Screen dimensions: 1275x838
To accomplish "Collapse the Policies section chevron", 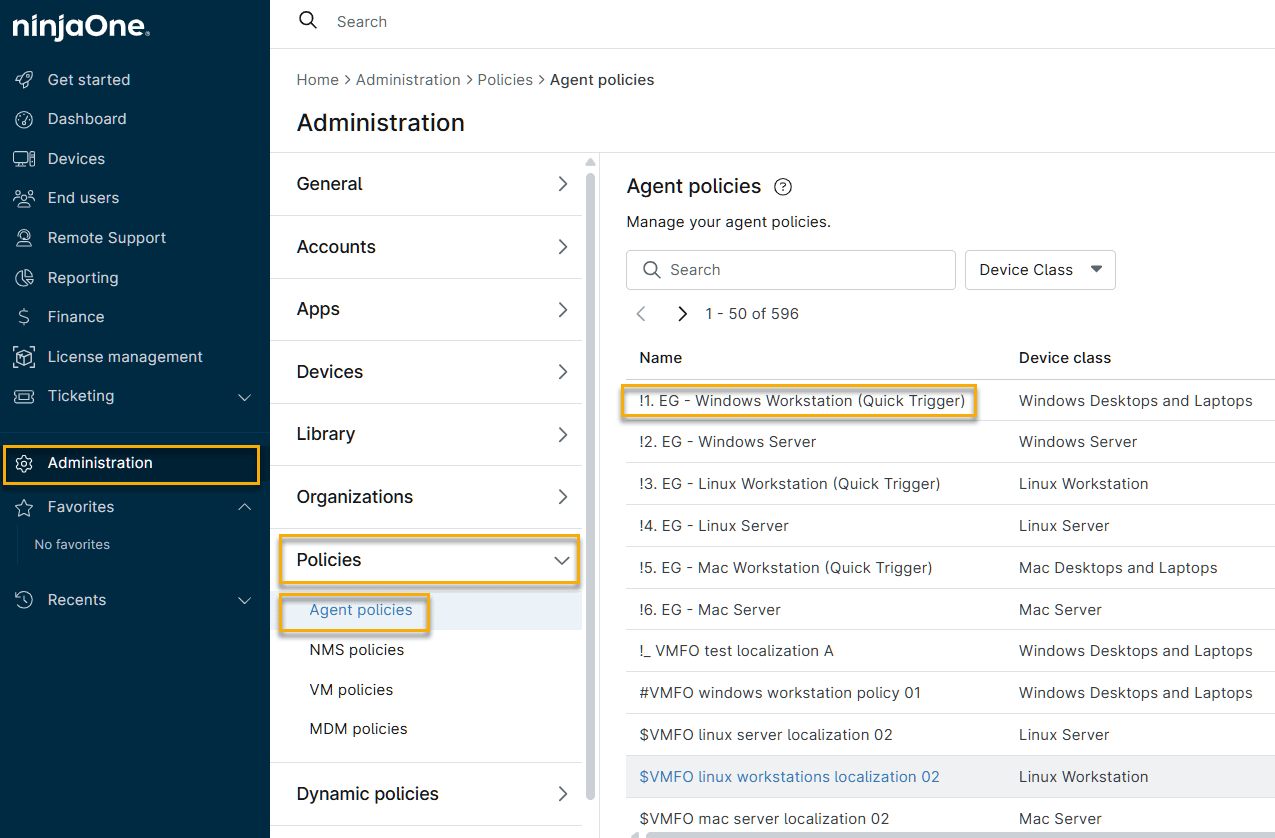I will point(562,560).
